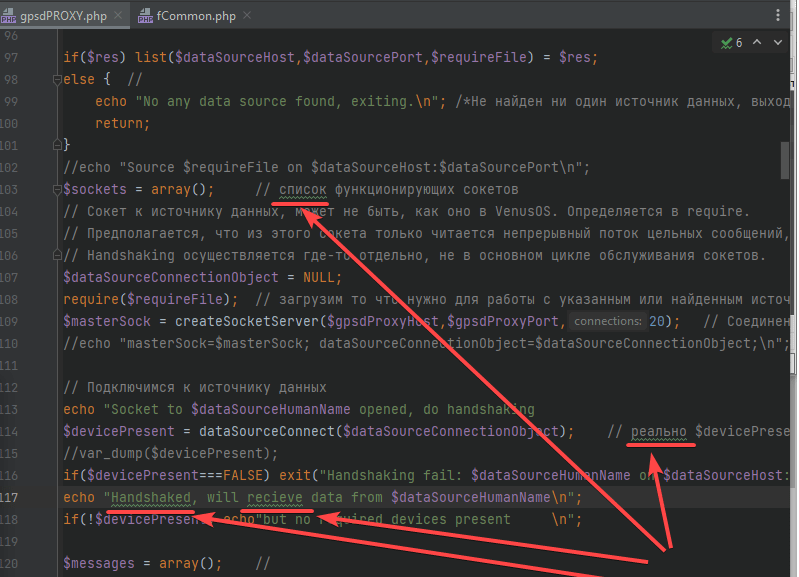This screenshot has height=577, width=799.
Task: Click line number 117 in the gutter
Action: click(x=9, y=497)
